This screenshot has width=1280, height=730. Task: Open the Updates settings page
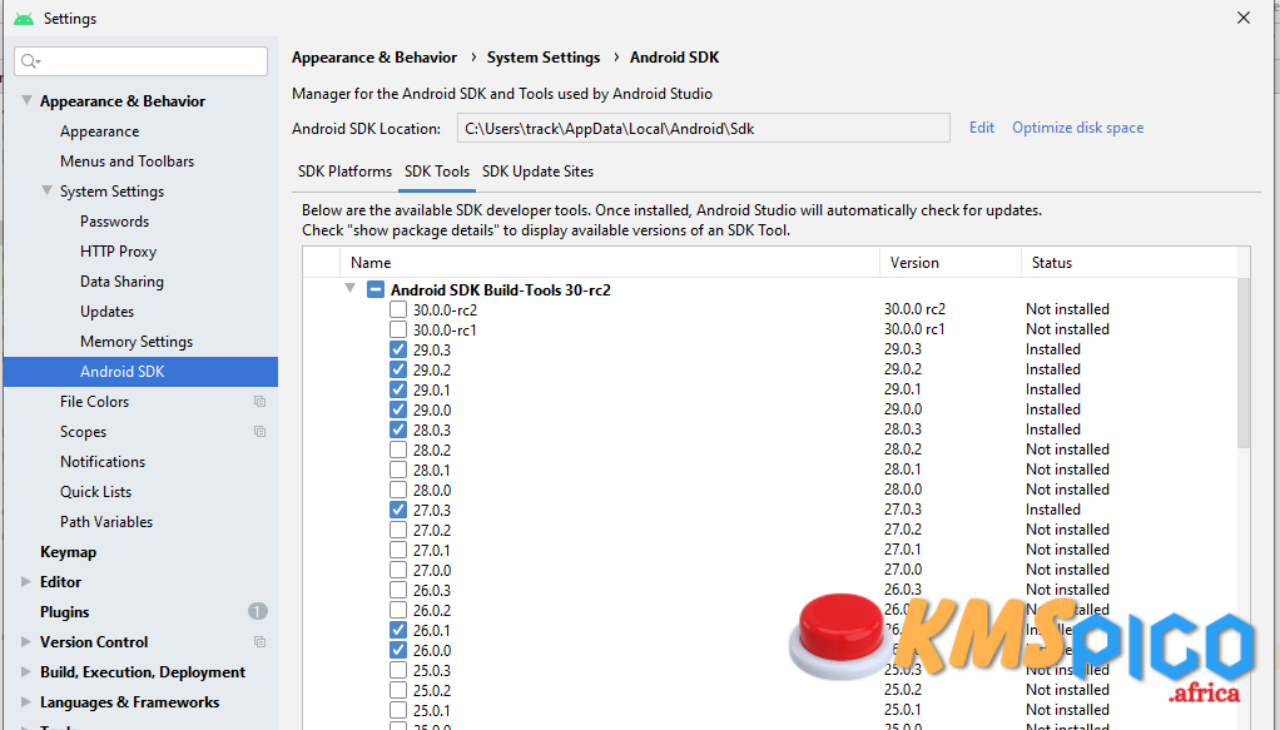107,312
